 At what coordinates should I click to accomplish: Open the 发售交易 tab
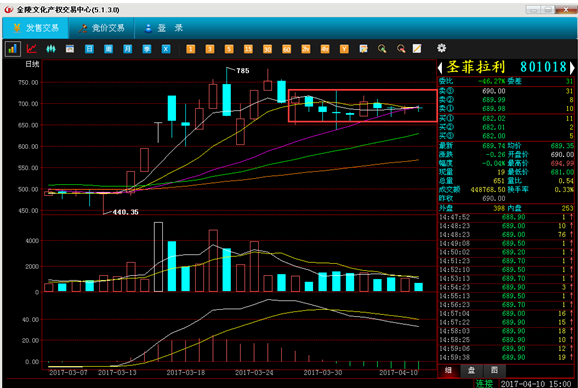[35, 28]
